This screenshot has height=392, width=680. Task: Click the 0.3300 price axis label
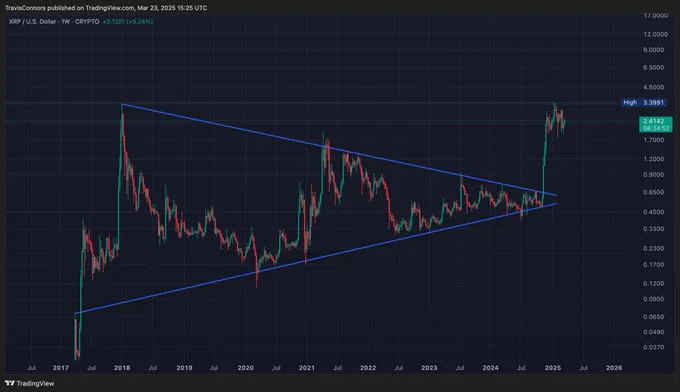click(655, 229)
